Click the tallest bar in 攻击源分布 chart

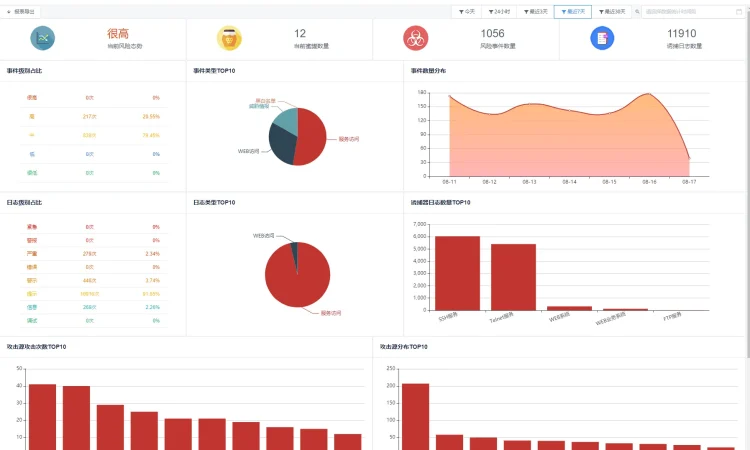[x=415, y=416]
